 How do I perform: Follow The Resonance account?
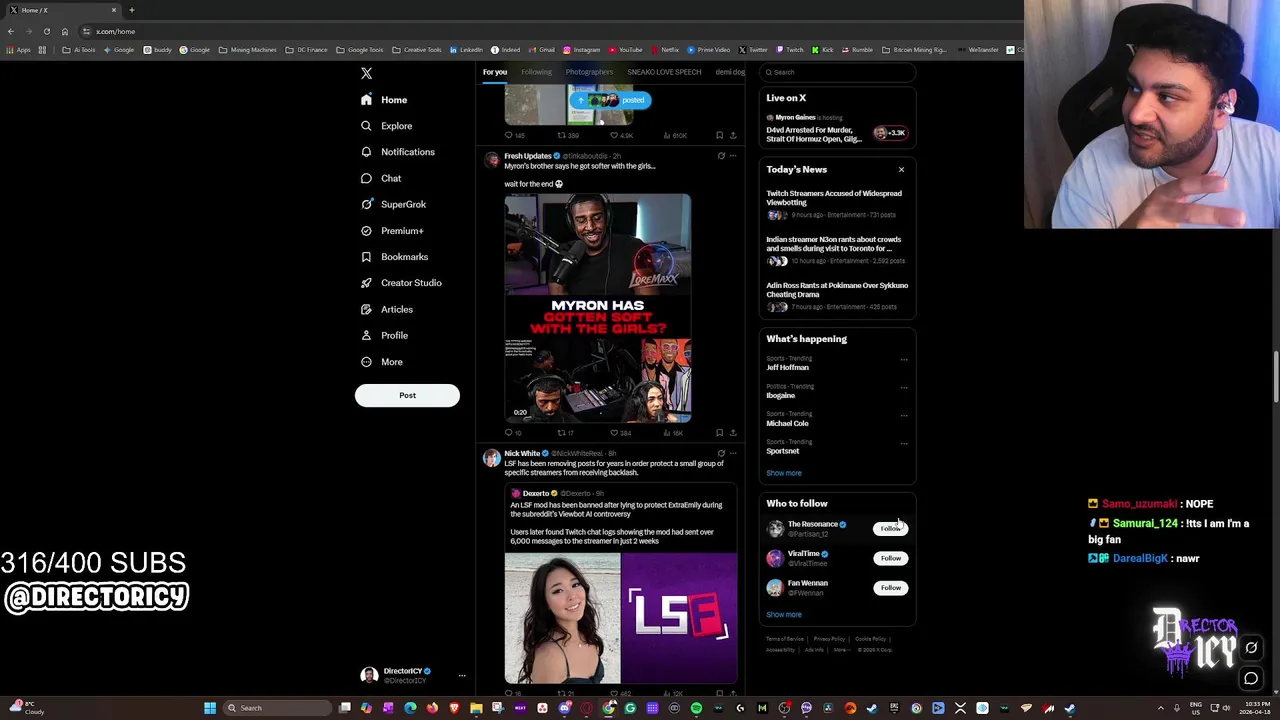click(x=890, y=528)
